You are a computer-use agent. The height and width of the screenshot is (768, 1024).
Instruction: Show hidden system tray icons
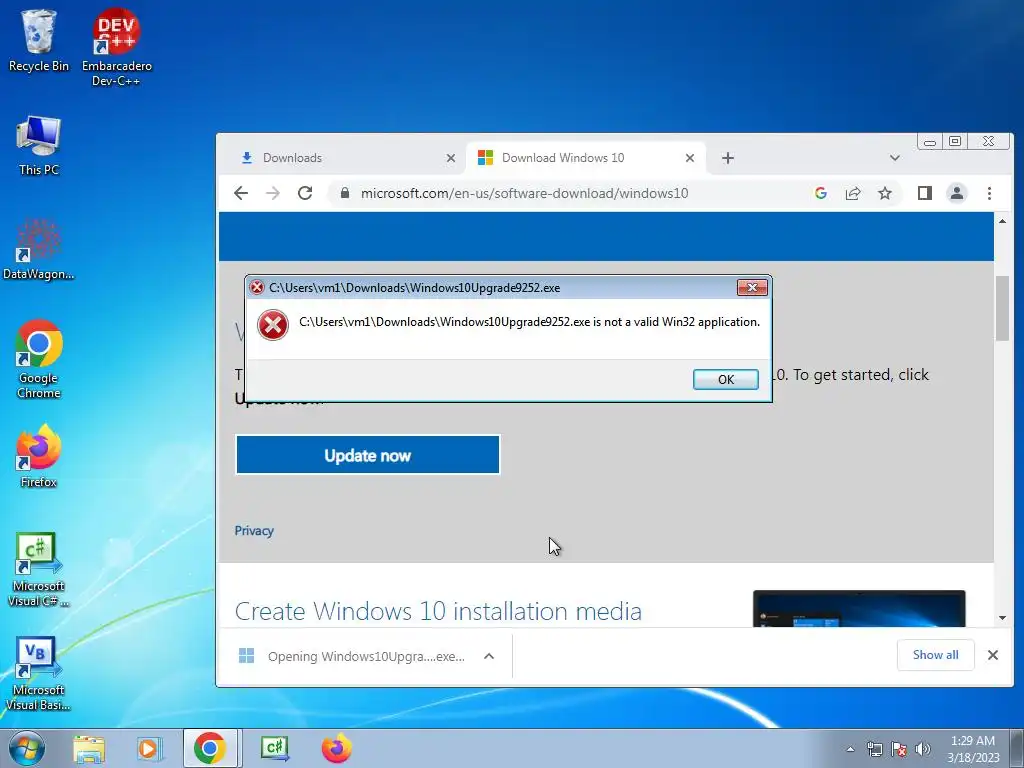[x=850, y=749]
